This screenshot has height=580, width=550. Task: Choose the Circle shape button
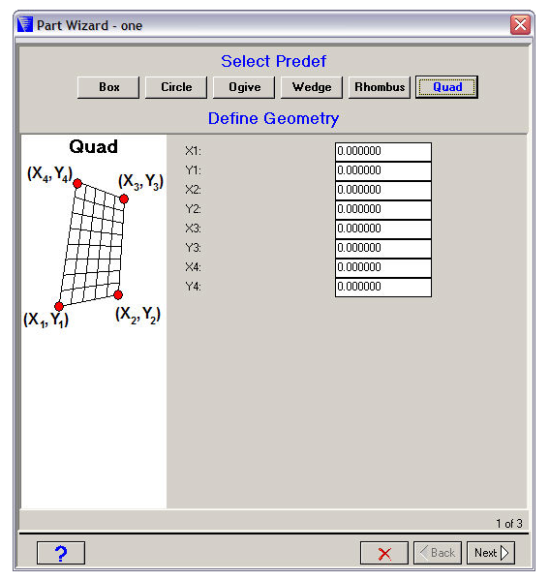pyautogui.click(x=176, y=87)
